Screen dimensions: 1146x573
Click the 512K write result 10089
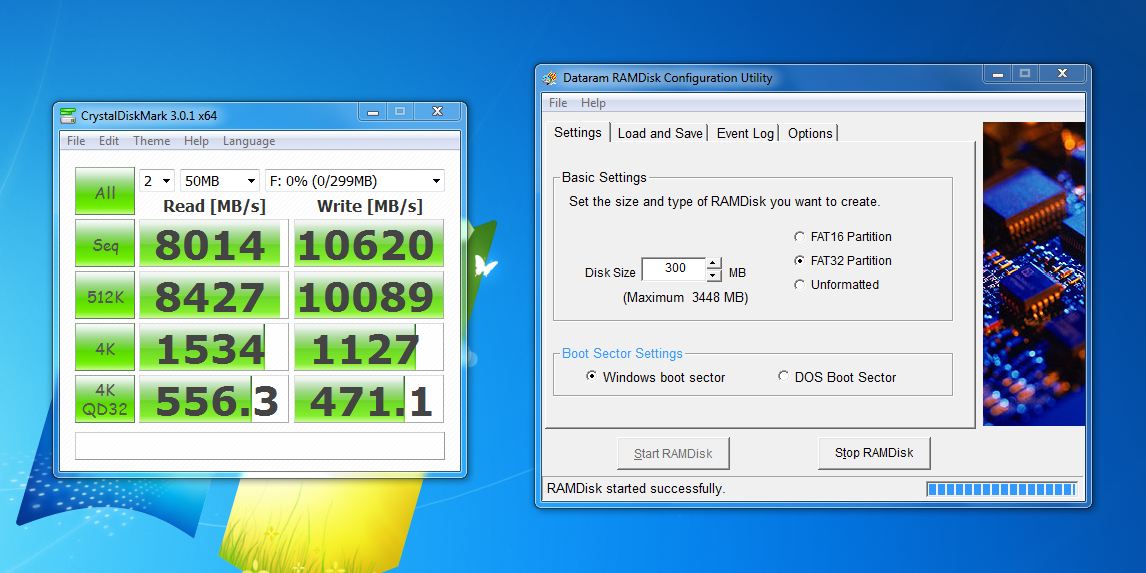pos(368,295)
